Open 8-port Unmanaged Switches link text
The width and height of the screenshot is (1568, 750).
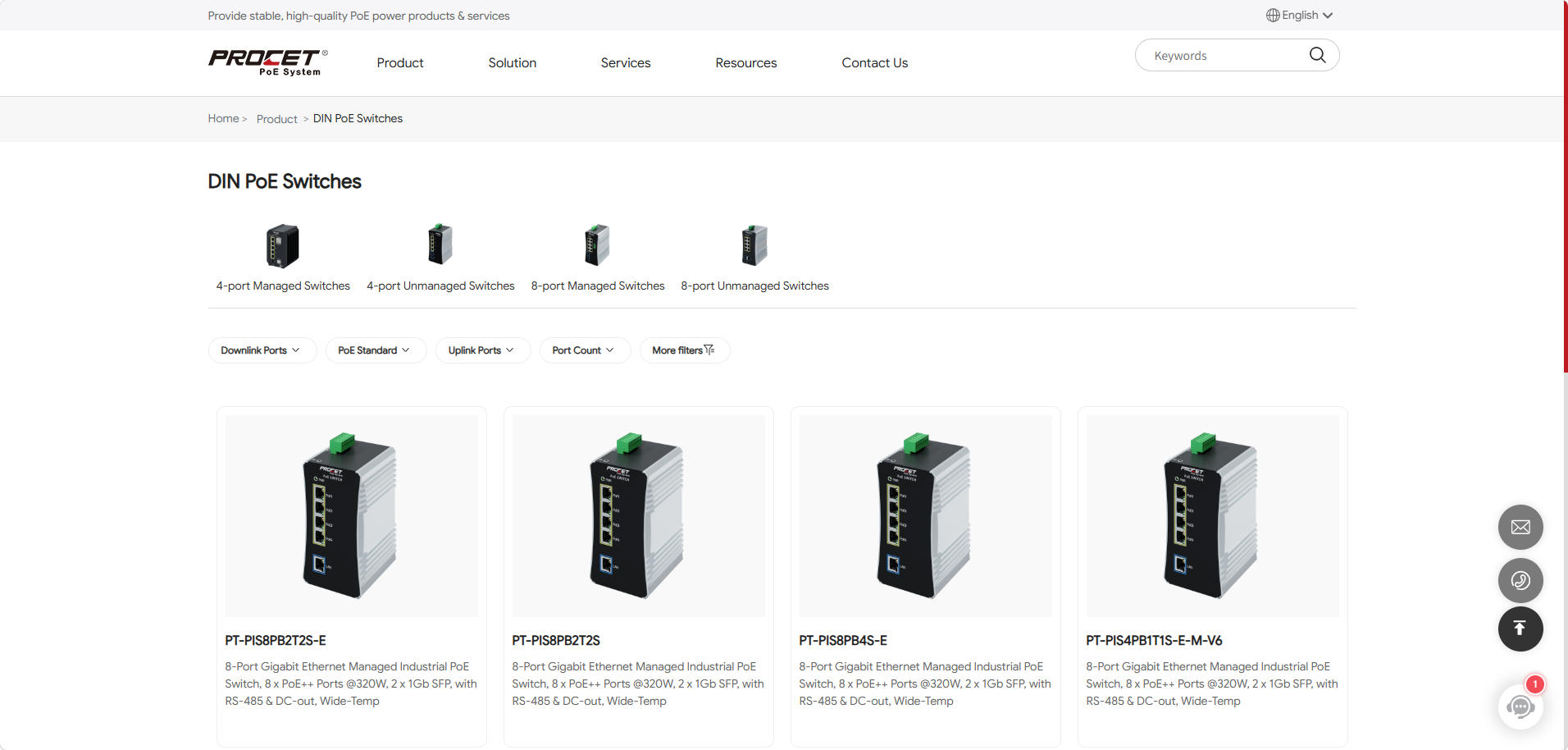pos(754,286)
